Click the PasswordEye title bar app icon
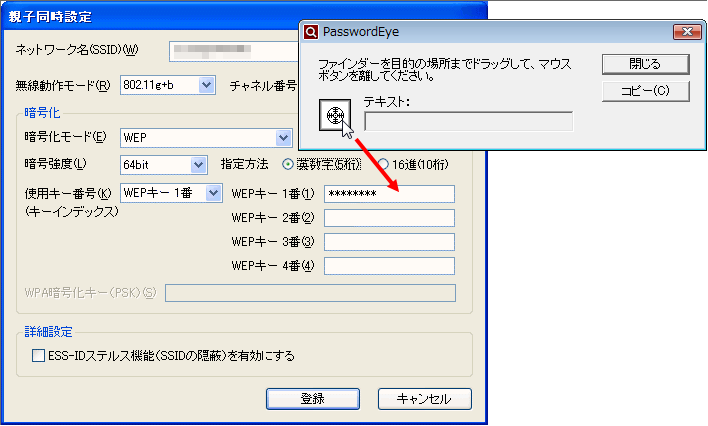Viewport: 708px width, 426px height. pos(312,32)
